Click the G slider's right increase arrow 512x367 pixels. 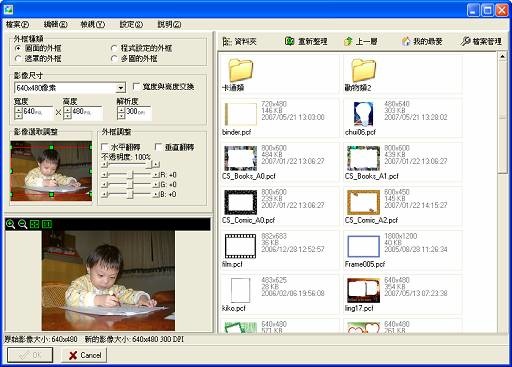156,184
